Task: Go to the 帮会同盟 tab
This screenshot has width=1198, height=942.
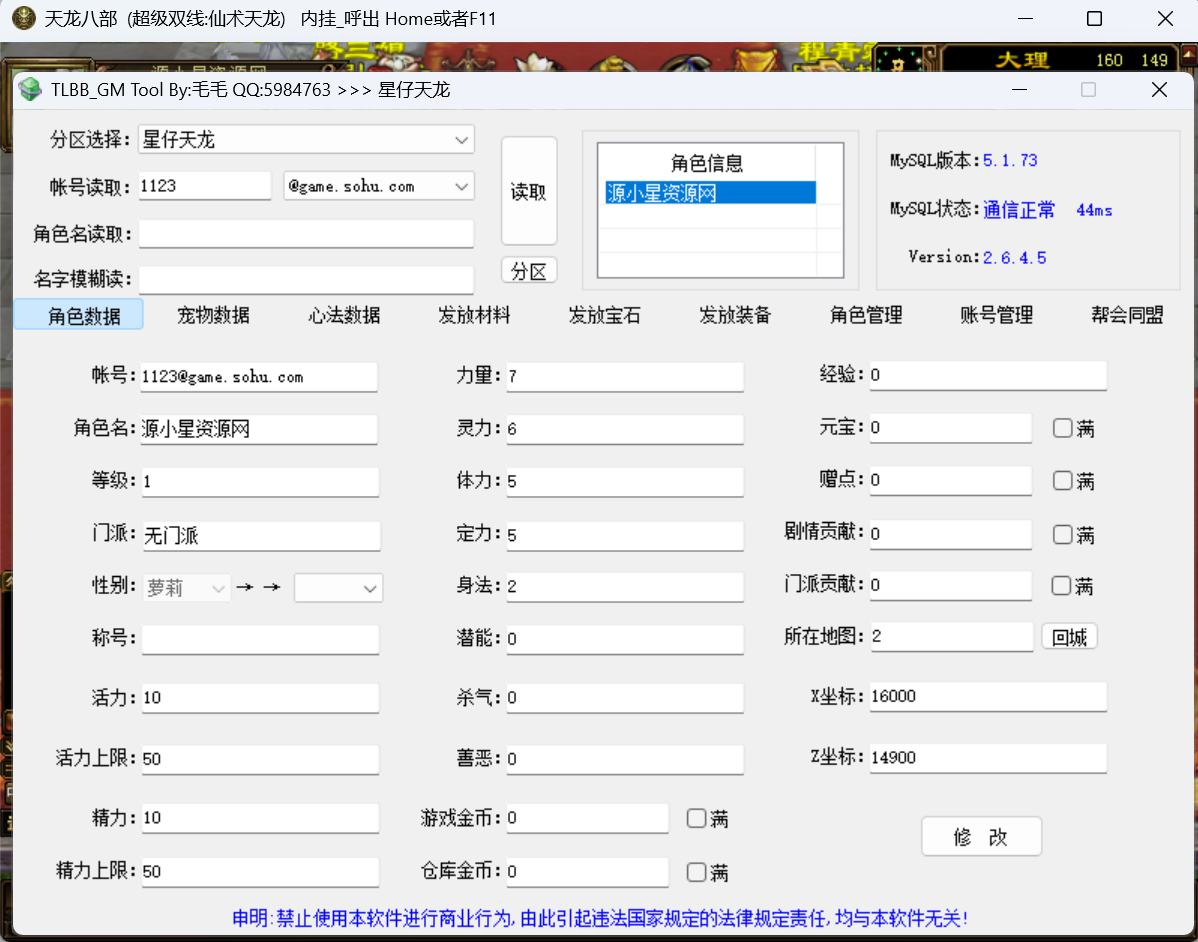Action: point(1127,314)
